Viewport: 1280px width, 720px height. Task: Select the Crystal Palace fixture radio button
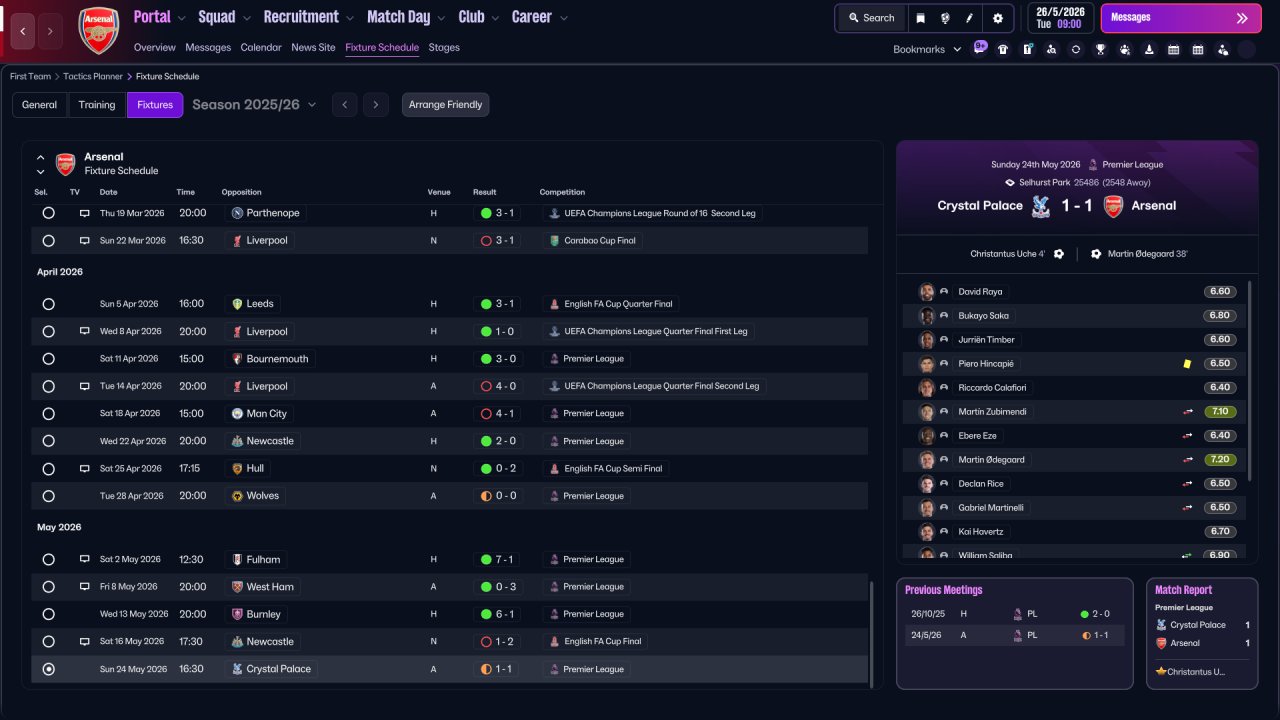tap(48, 669)
